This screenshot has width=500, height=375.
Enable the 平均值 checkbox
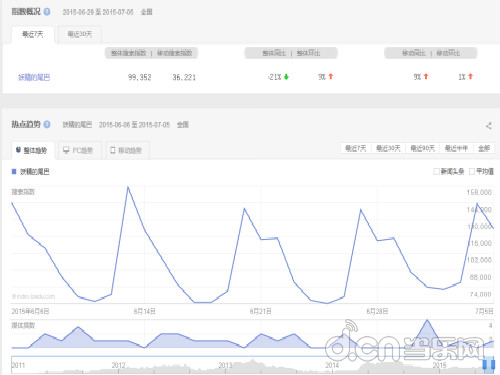pos(472,172)
